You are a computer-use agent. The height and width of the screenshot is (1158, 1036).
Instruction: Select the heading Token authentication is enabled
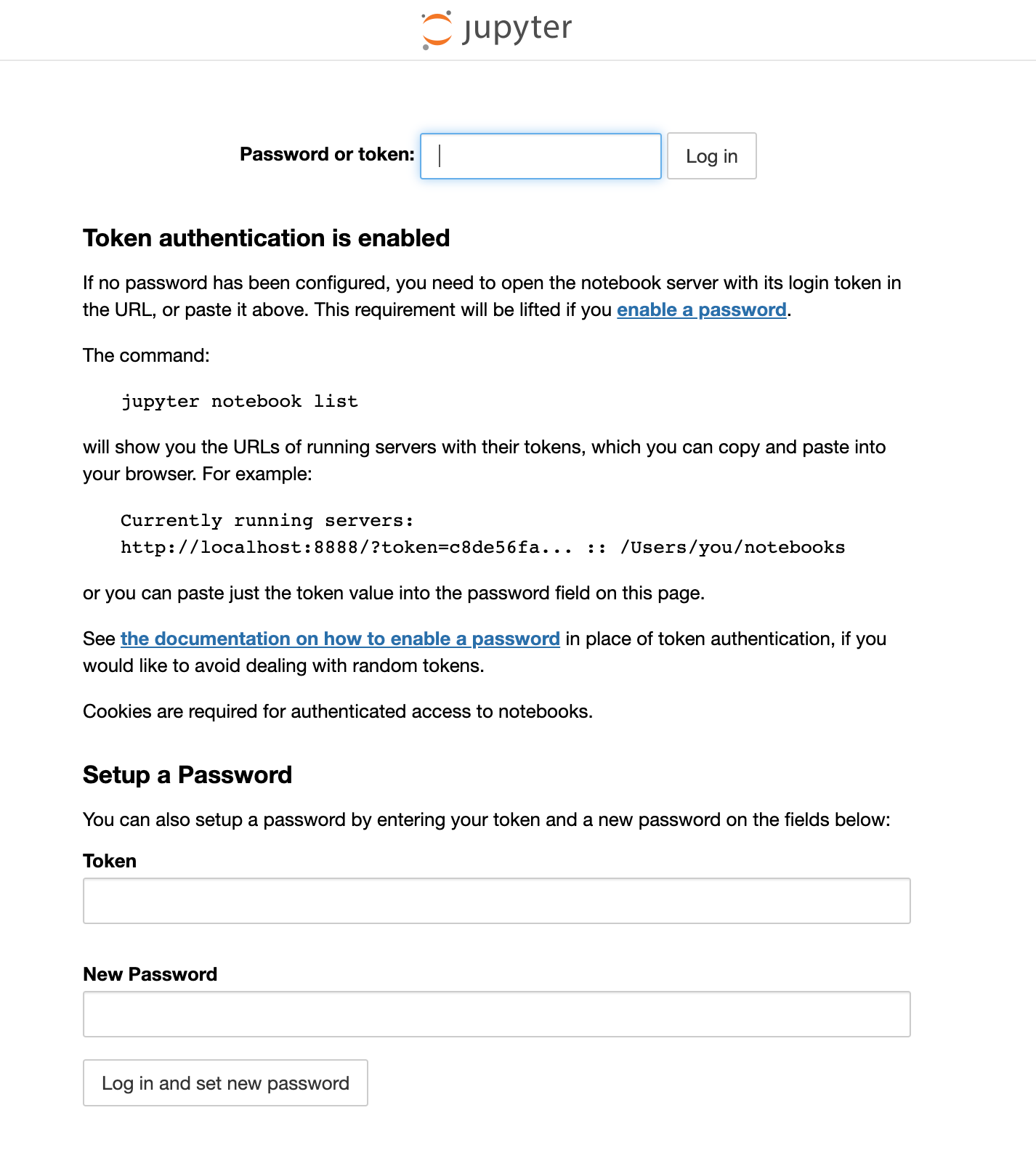pos(267,238)
